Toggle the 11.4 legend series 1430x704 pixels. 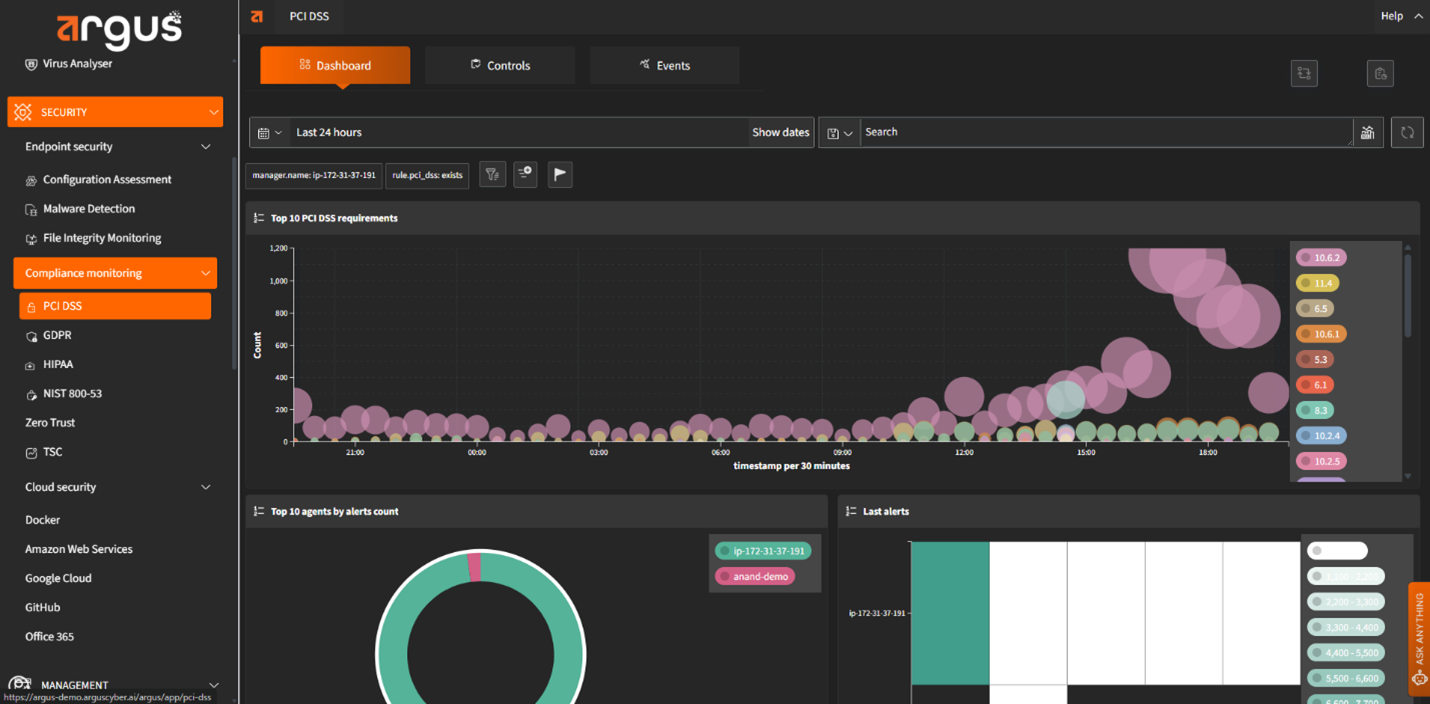tap(1317, 283)
